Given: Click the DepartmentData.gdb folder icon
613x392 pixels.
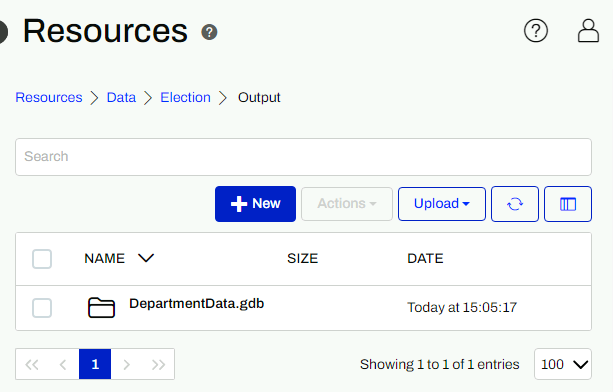Looking at the screenshot, I should (101, 308).
